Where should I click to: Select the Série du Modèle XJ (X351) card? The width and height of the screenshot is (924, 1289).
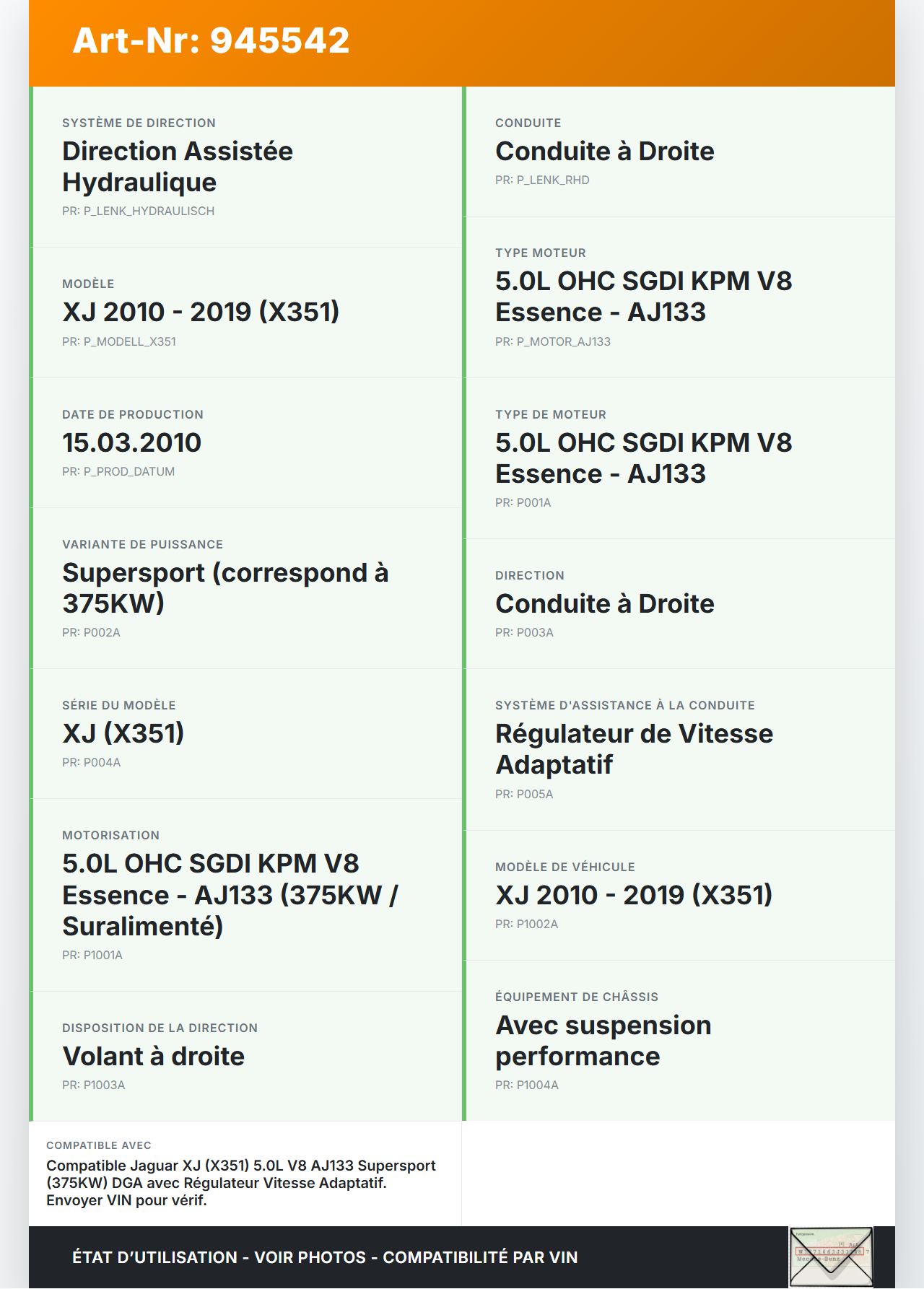[x=247, y=733]
